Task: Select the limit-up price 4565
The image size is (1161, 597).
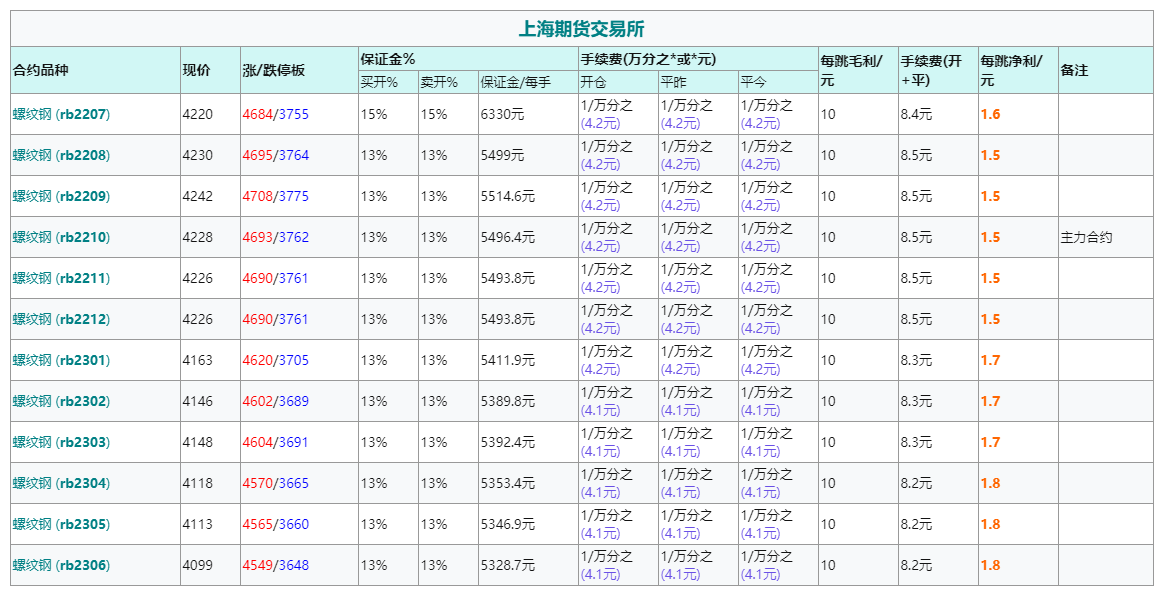Action: (258, 524)
